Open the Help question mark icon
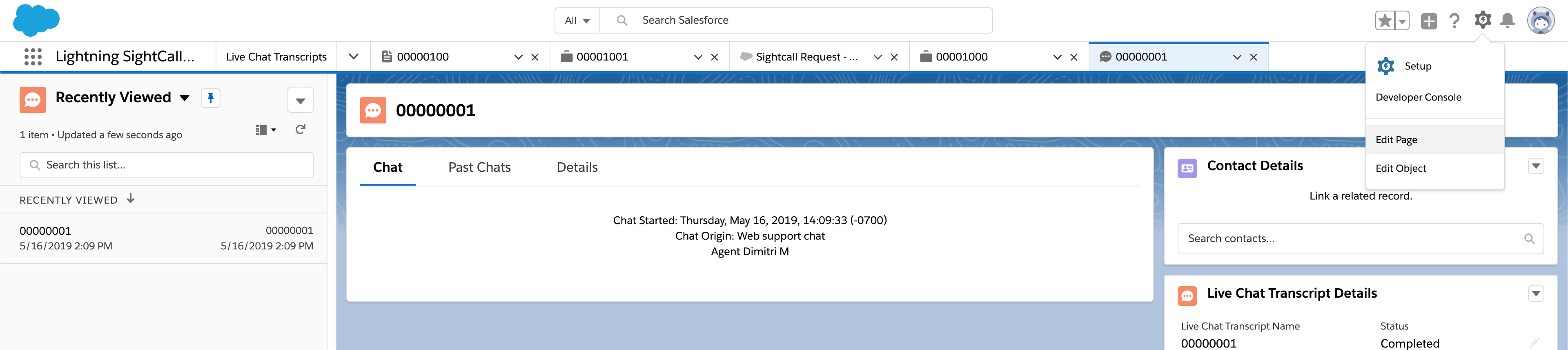The height and width of the screenshot is (350, 1568). 1455,21
